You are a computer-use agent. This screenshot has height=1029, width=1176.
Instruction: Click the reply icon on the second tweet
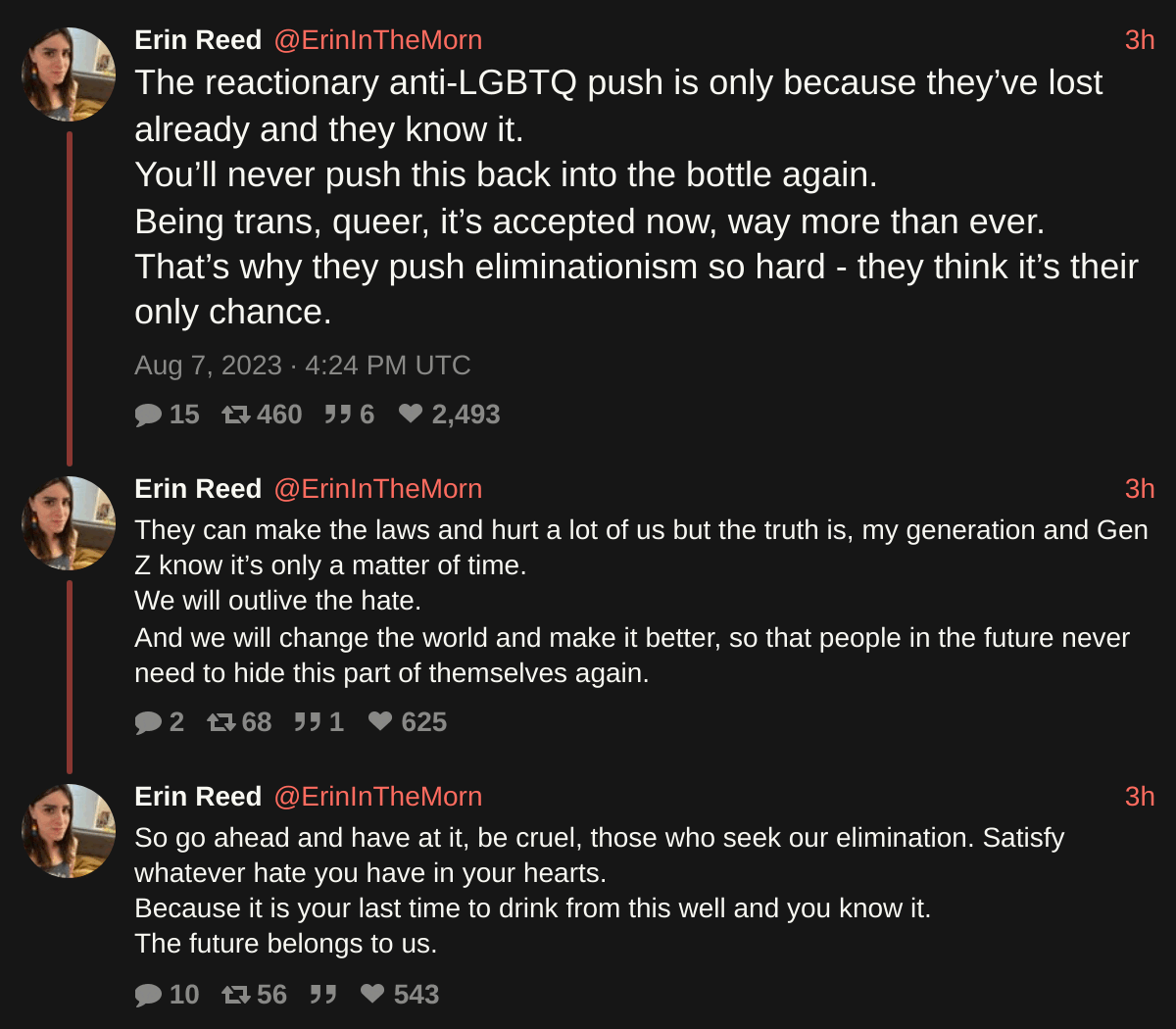pyautogui.click(x=148, y=723)
